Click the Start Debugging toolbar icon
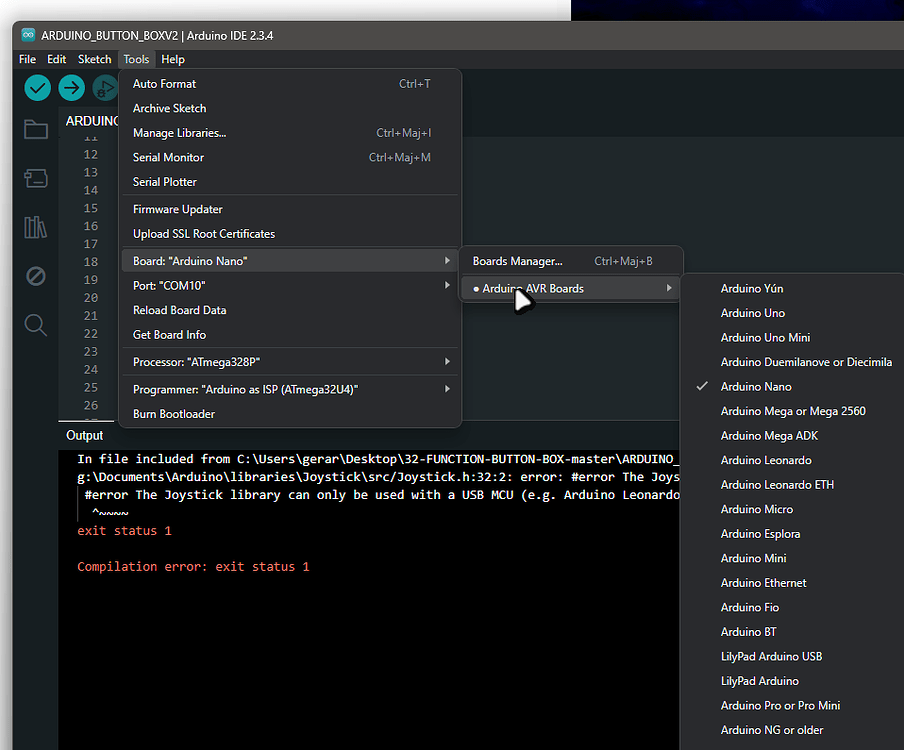This screenshot has height=750, width=904. coord(104,88)
